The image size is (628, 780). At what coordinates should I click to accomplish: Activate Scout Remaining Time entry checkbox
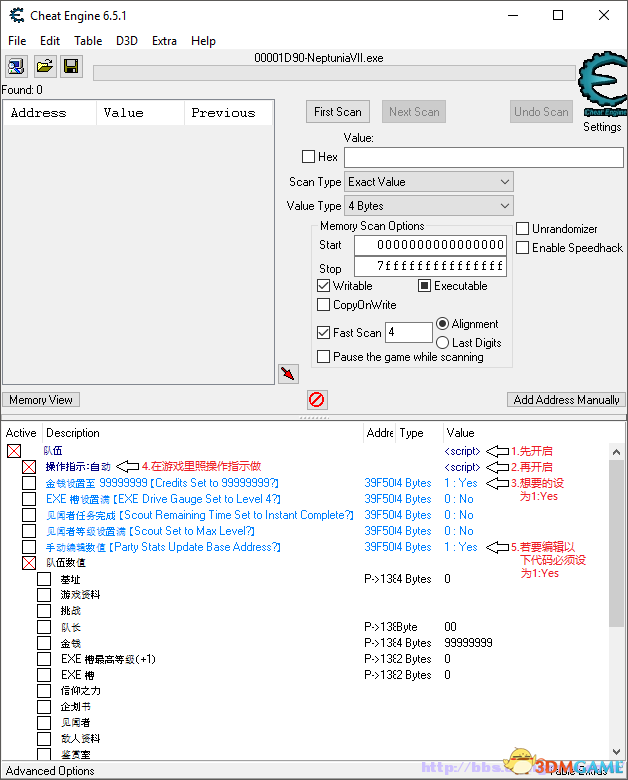(29, 515)
